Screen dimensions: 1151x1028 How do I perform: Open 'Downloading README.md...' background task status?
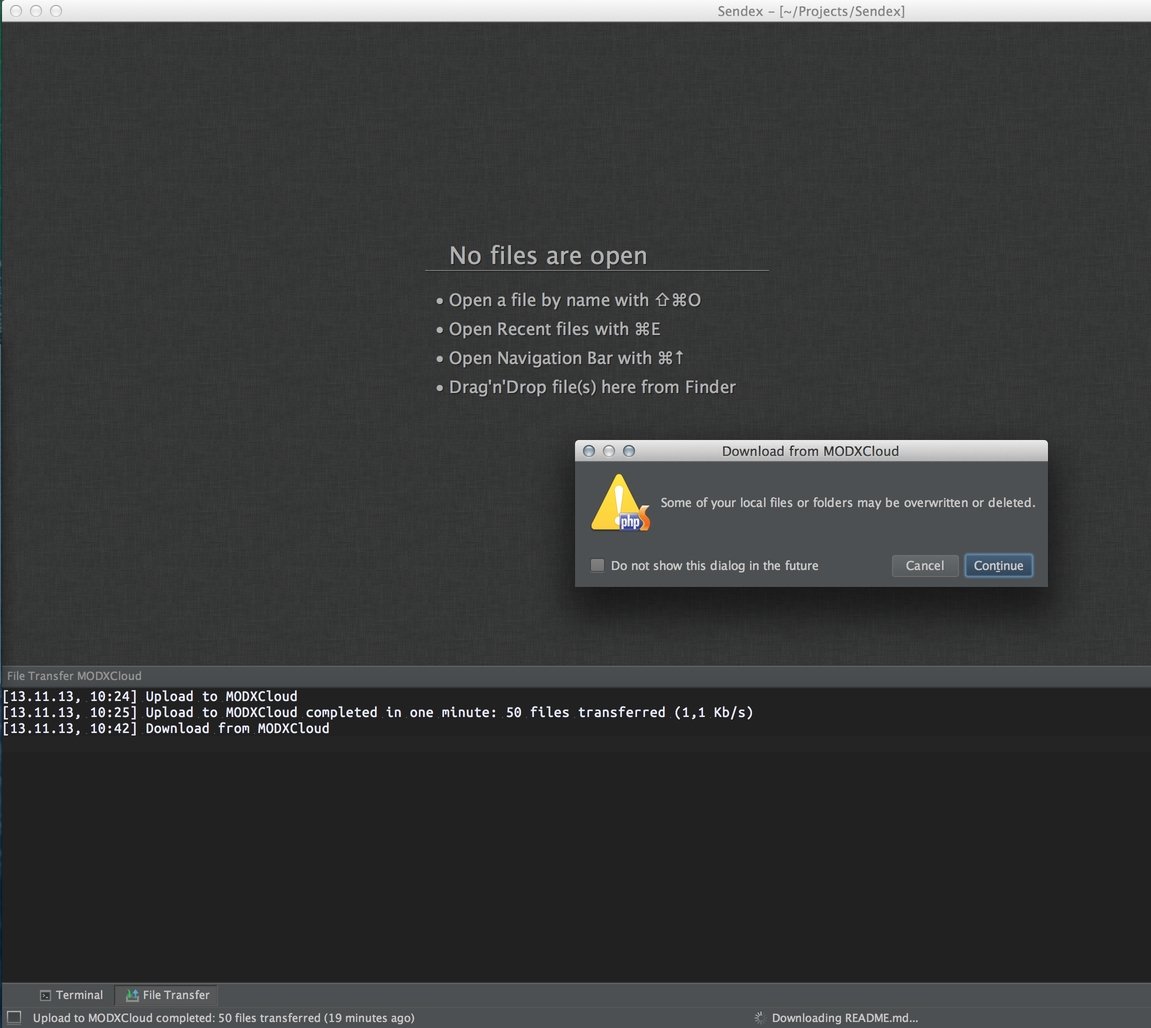tap(844, 1018)
